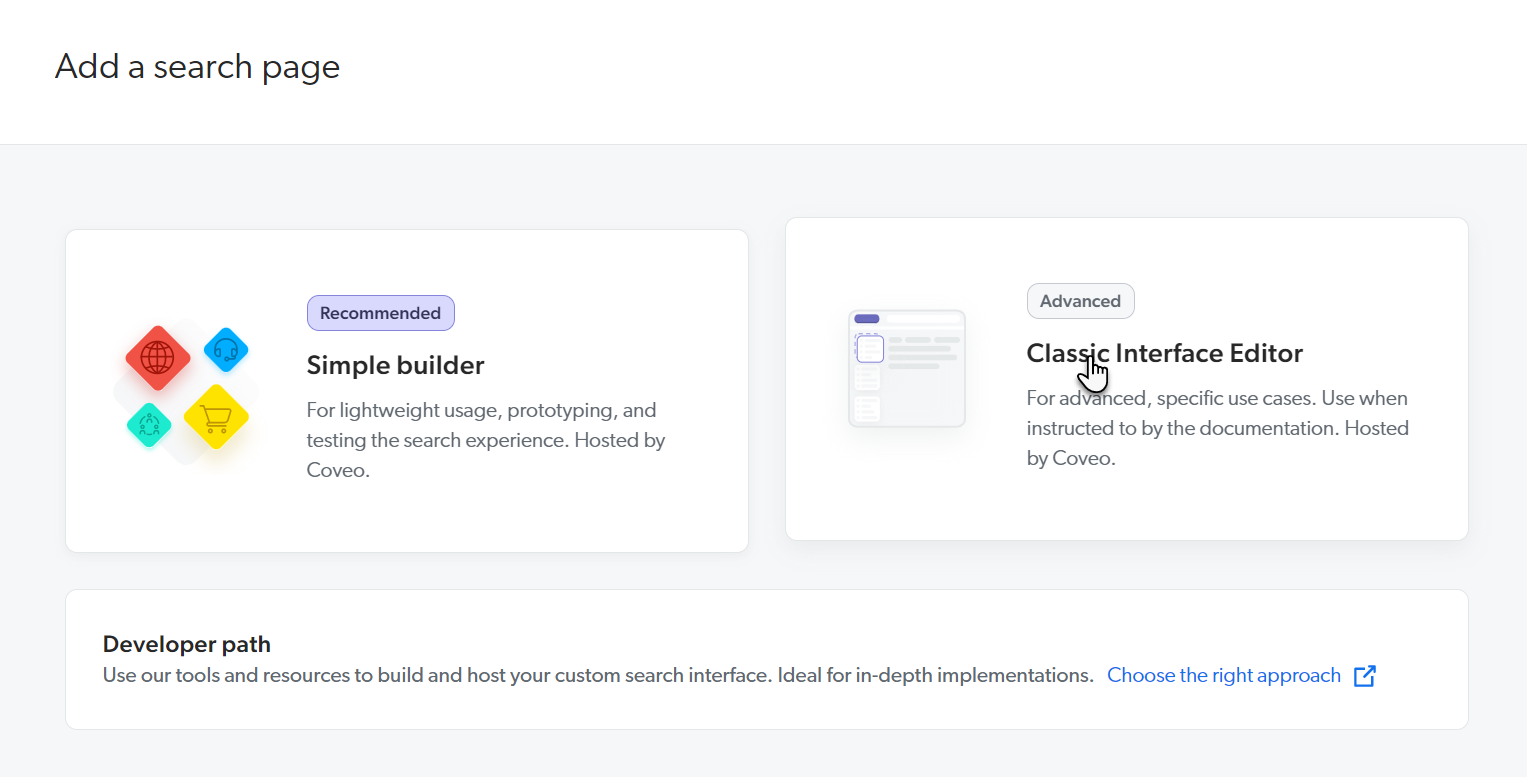
Task: Click the external link icon beside approach link
Action: pos(1365,676)
